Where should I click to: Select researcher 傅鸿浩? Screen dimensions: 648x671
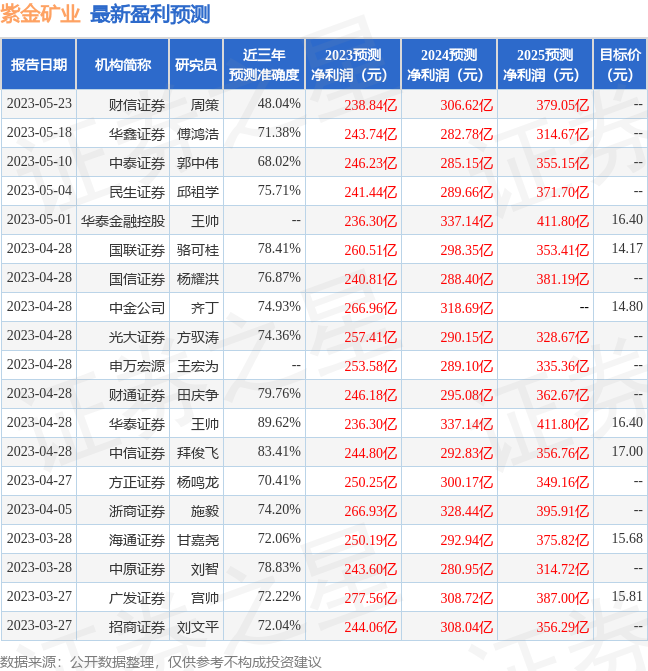(x=198, y=134)
